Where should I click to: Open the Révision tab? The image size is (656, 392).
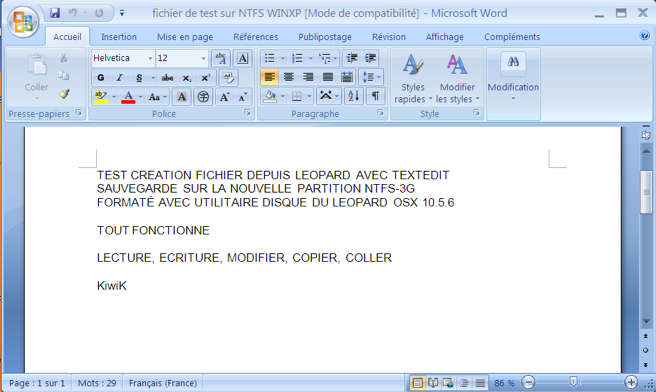pos(389,37)
